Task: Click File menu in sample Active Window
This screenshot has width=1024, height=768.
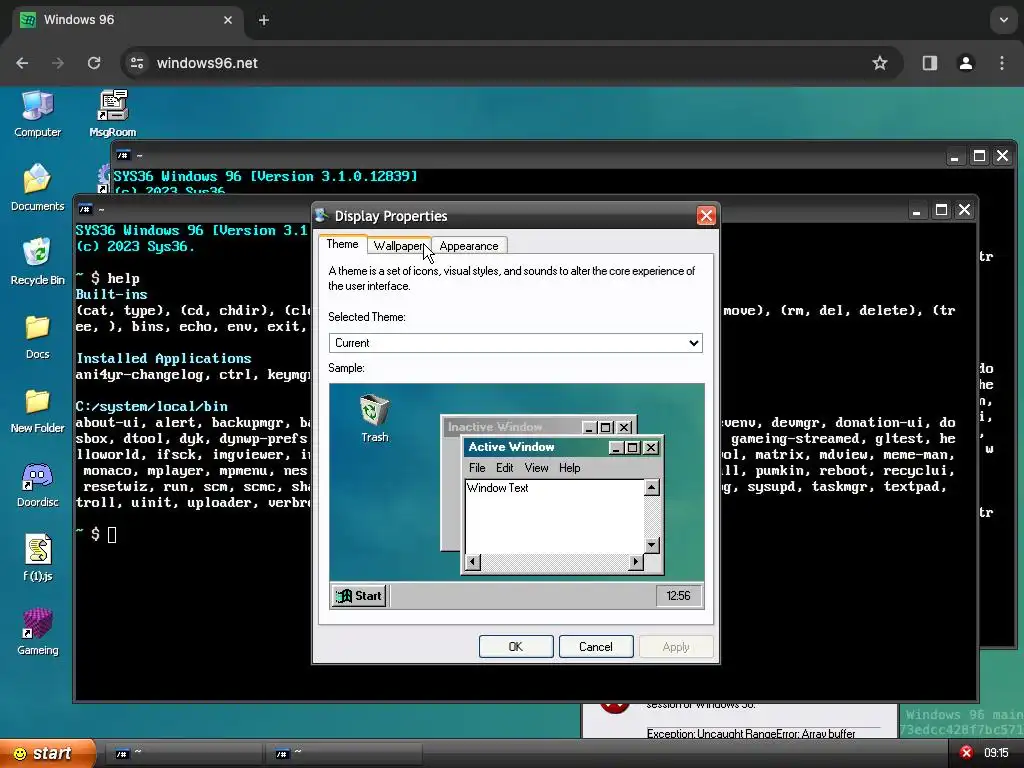Action: (477, 468)
